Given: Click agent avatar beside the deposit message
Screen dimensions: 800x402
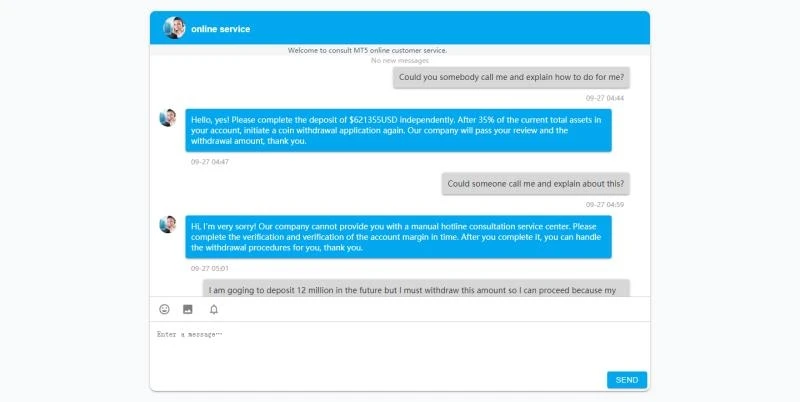Looking at the screenshot, I should (168, 118).
